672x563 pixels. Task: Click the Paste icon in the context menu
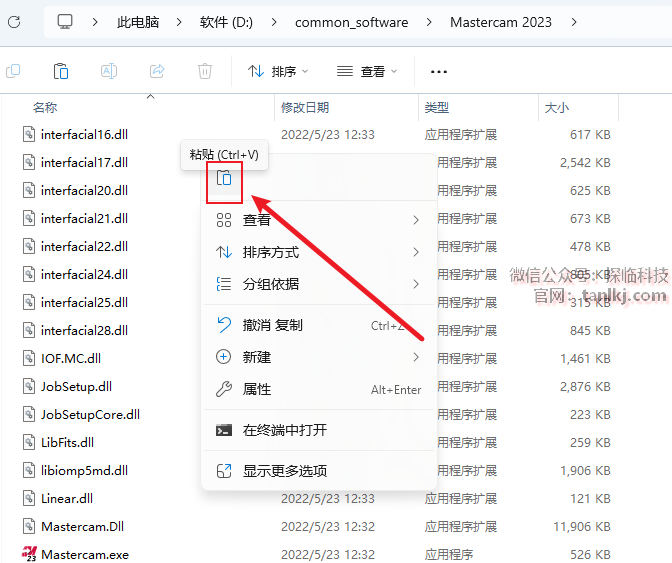click(224, 178)
